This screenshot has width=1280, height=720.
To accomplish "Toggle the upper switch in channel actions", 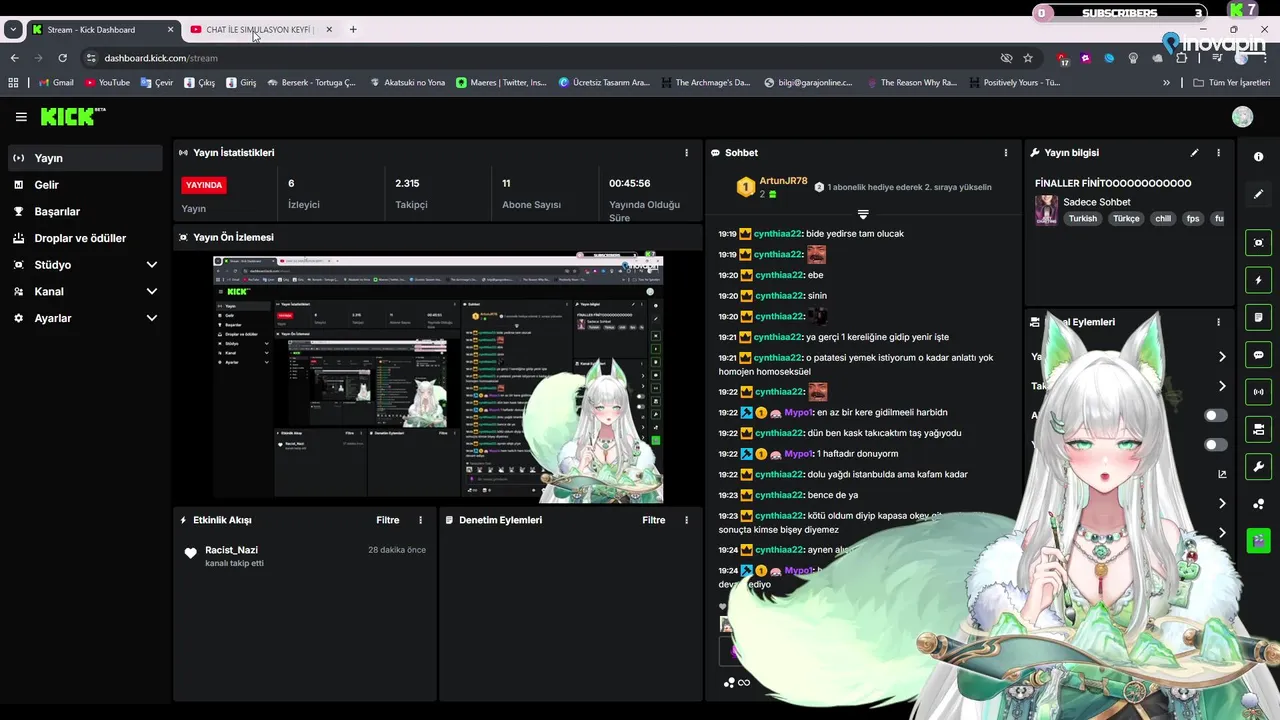I will [1215, 415].
